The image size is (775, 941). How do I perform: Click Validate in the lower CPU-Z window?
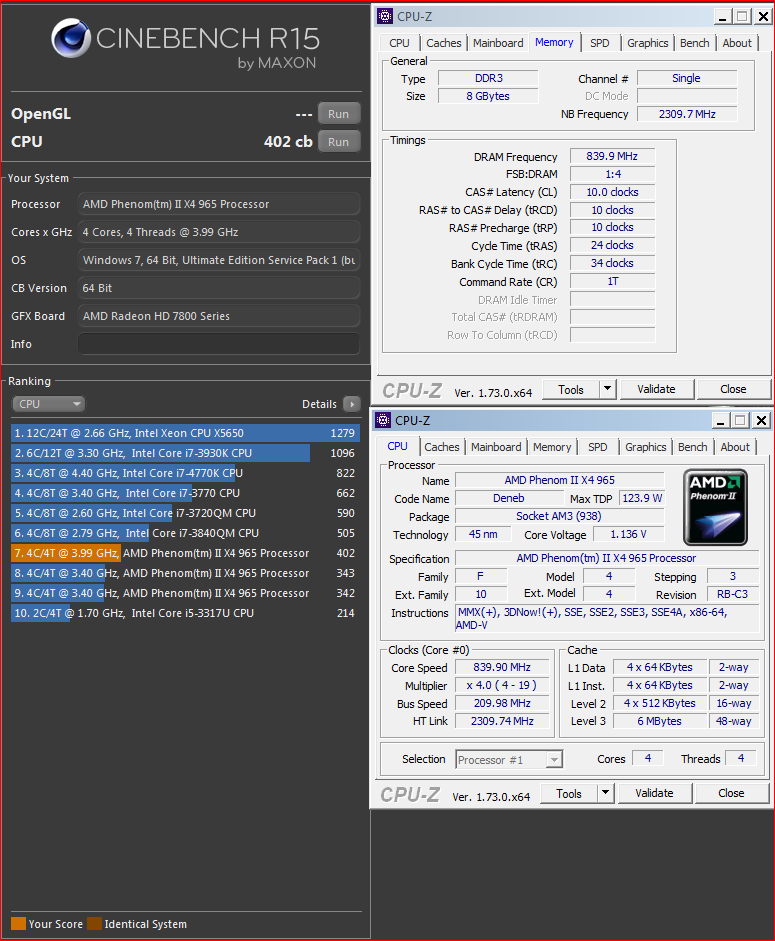654,793
